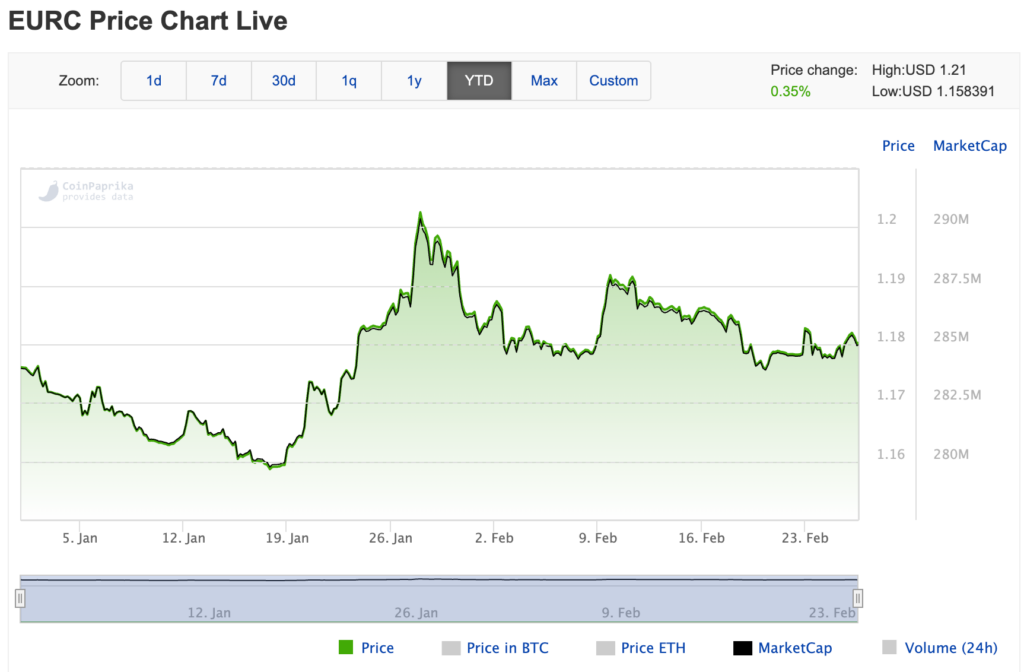
Task: Toggle the green Price legend swatch
Action: 346,648
